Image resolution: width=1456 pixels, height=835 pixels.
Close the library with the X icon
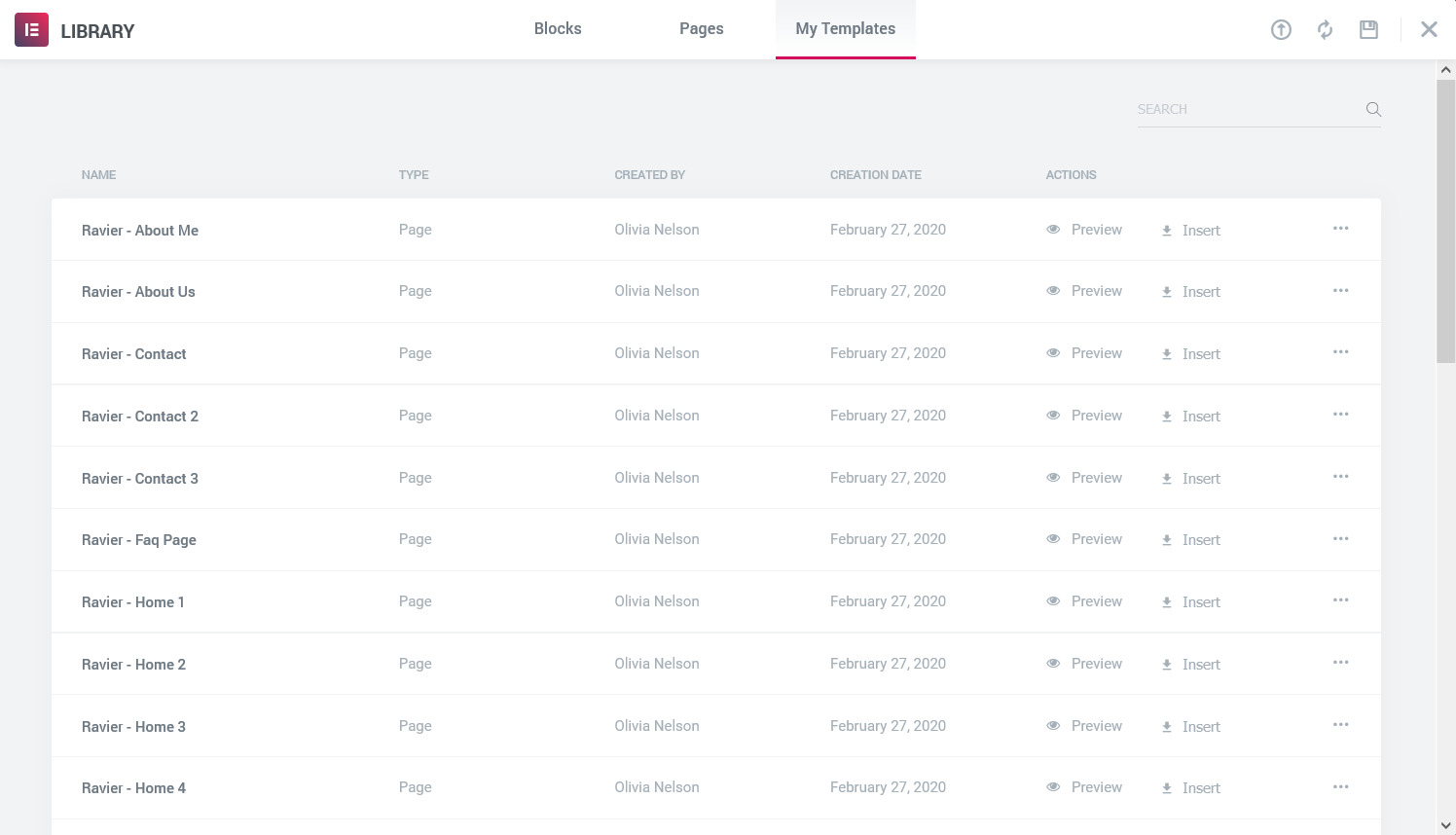pyautogui.click(x=1429, y=30)
